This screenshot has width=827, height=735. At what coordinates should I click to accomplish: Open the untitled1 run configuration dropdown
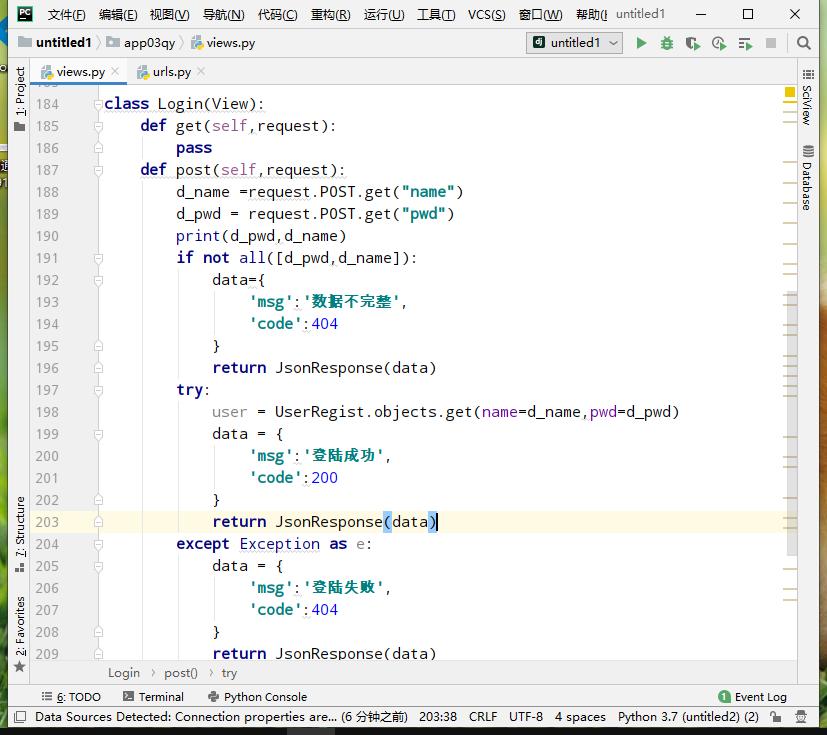tap(576, 43)
